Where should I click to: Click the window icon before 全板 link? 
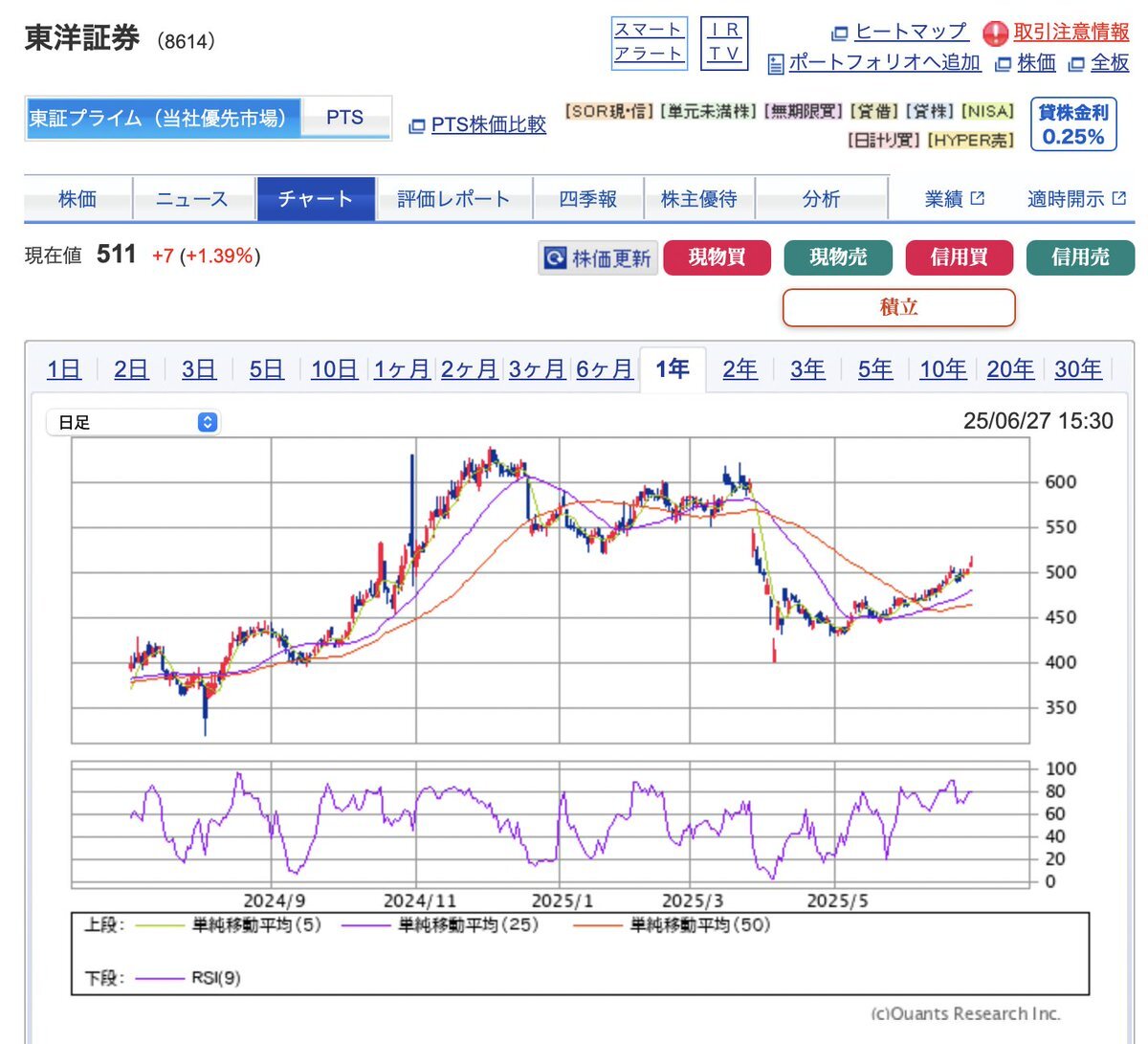coord(1076,64)
